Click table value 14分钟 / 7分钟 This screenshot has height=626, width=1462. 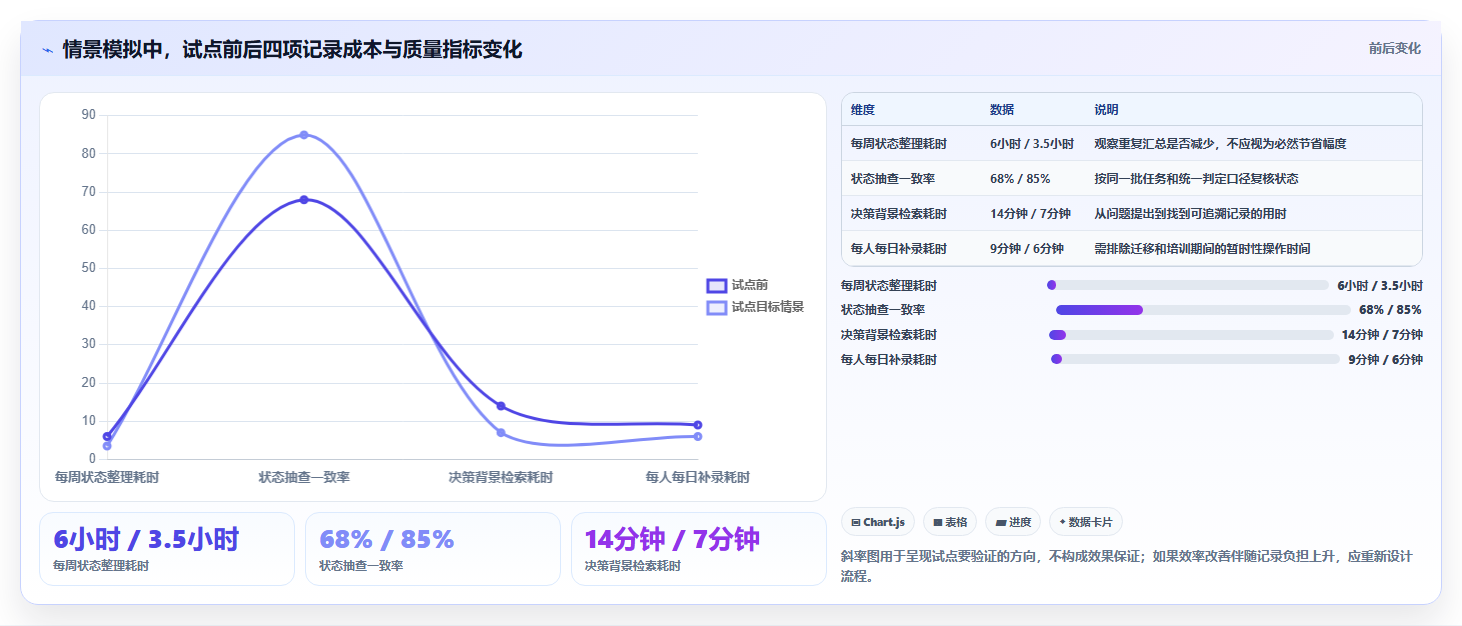tap(1030, 214)
